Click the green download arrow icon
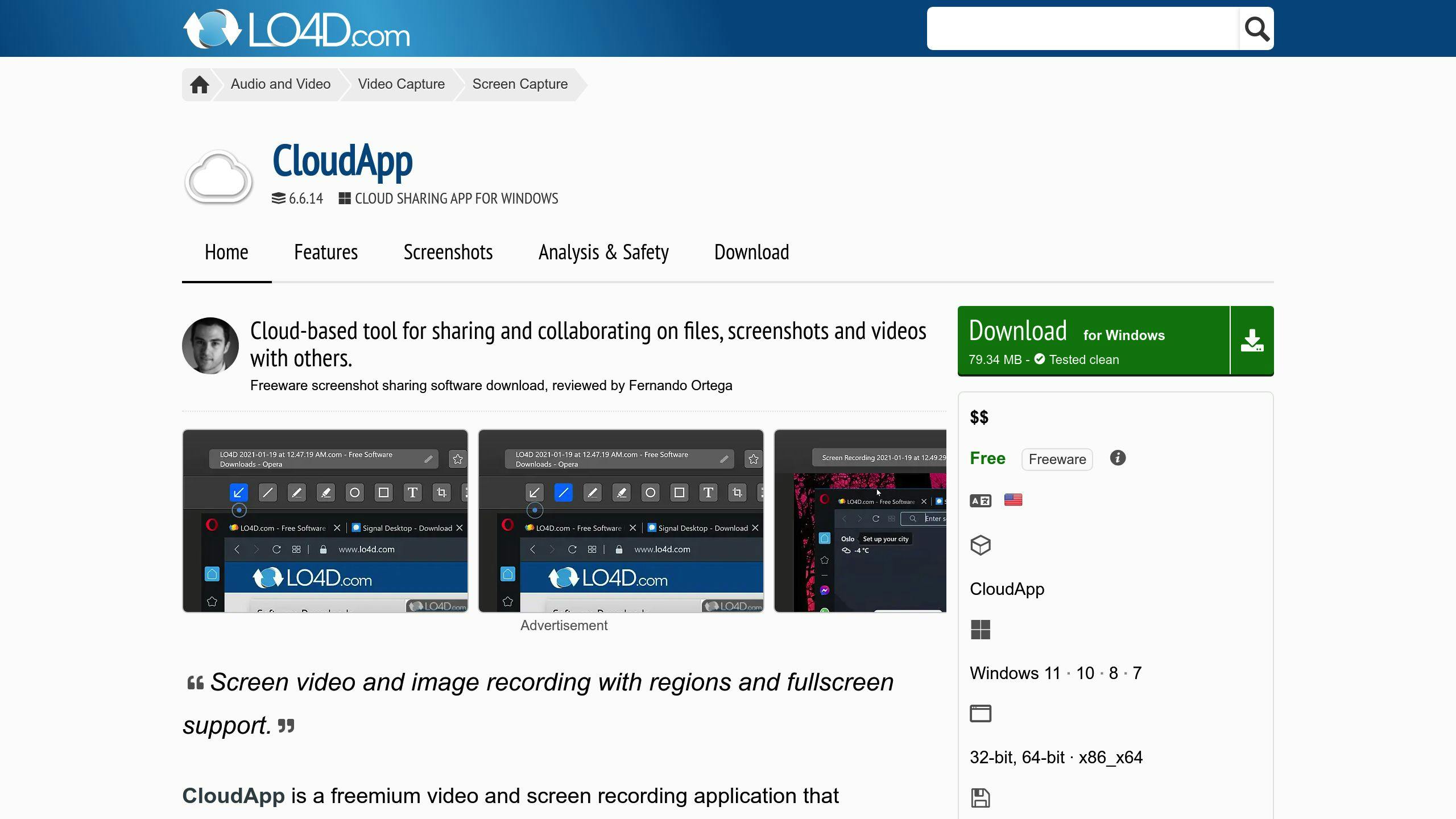1456x819 pixels. coord(1252,341)
